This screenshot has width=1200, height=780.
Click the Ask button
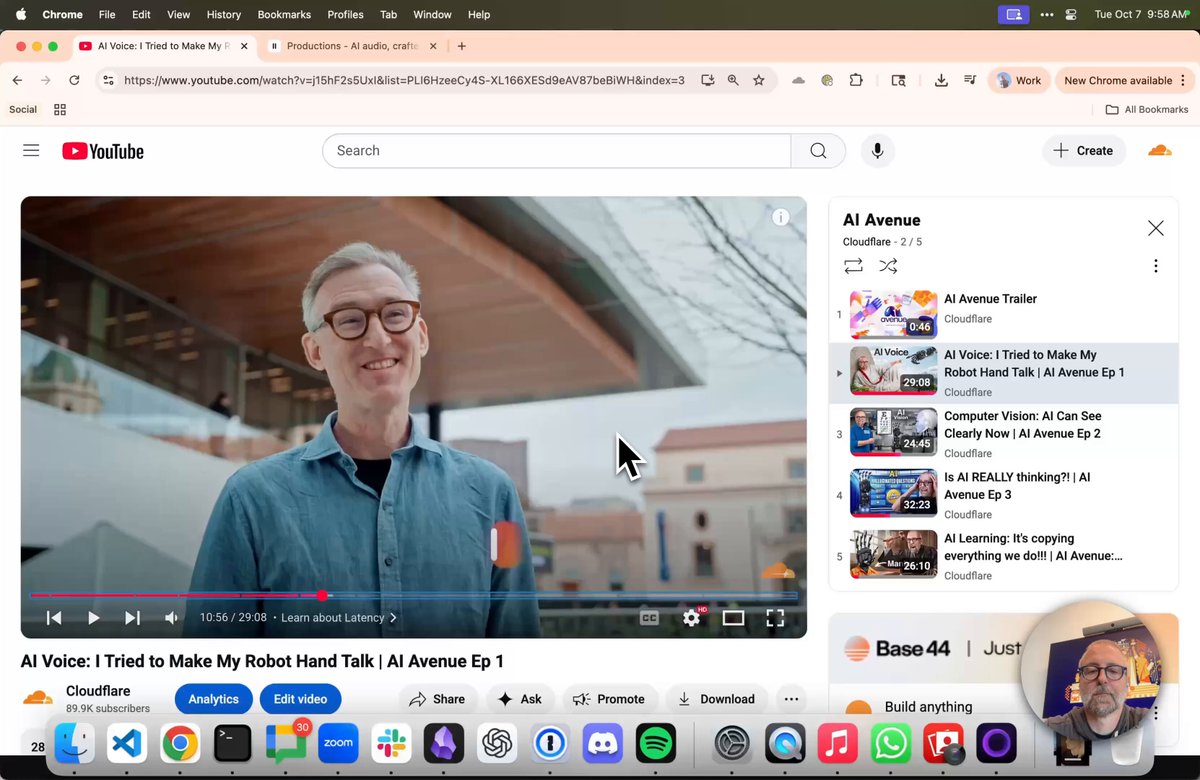[520, 699]
